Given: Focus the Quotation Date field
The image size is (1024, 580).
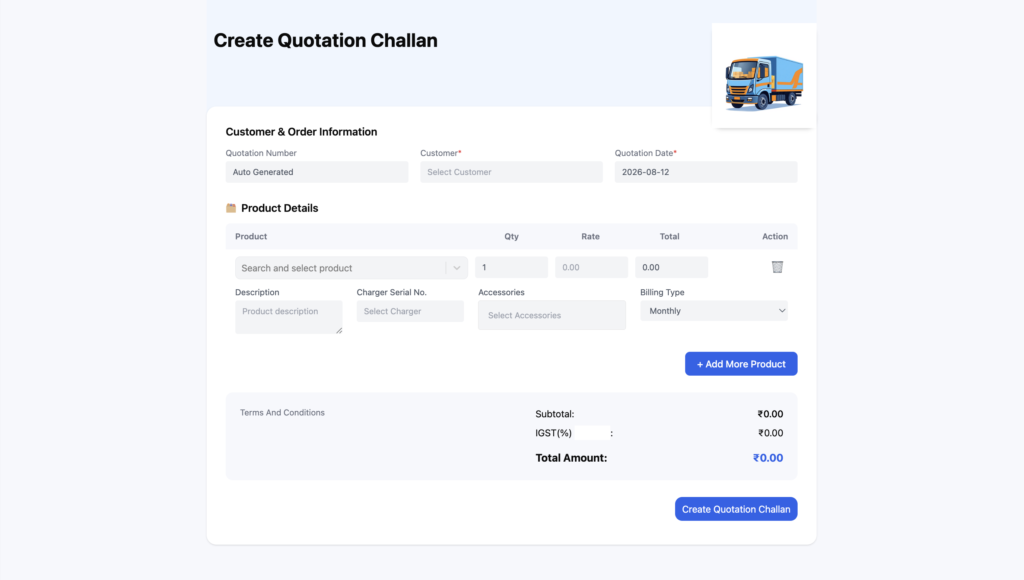Looking at the screenshot, I should click(706, 172).
